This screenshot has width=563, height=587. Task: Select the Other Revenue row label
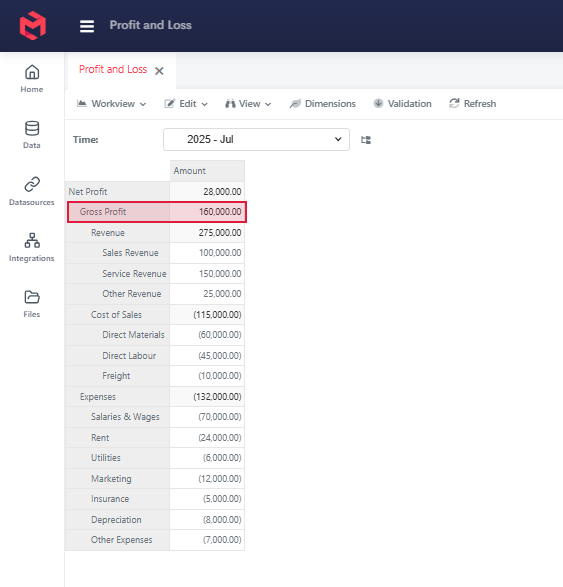point(118,294)
